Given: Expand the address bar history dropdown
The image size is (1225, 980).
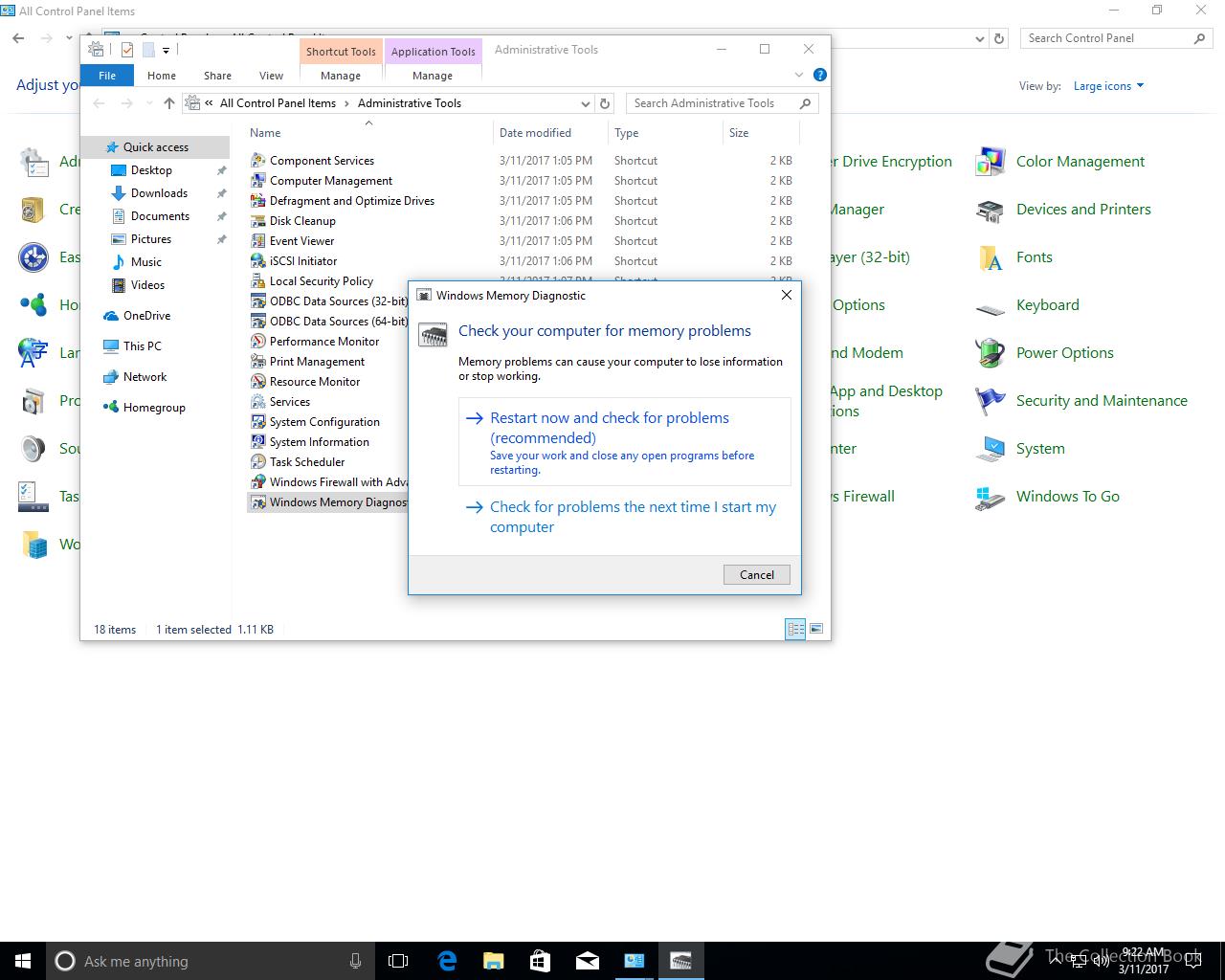Looking at the screenshot, I should (x=586, y=103).
